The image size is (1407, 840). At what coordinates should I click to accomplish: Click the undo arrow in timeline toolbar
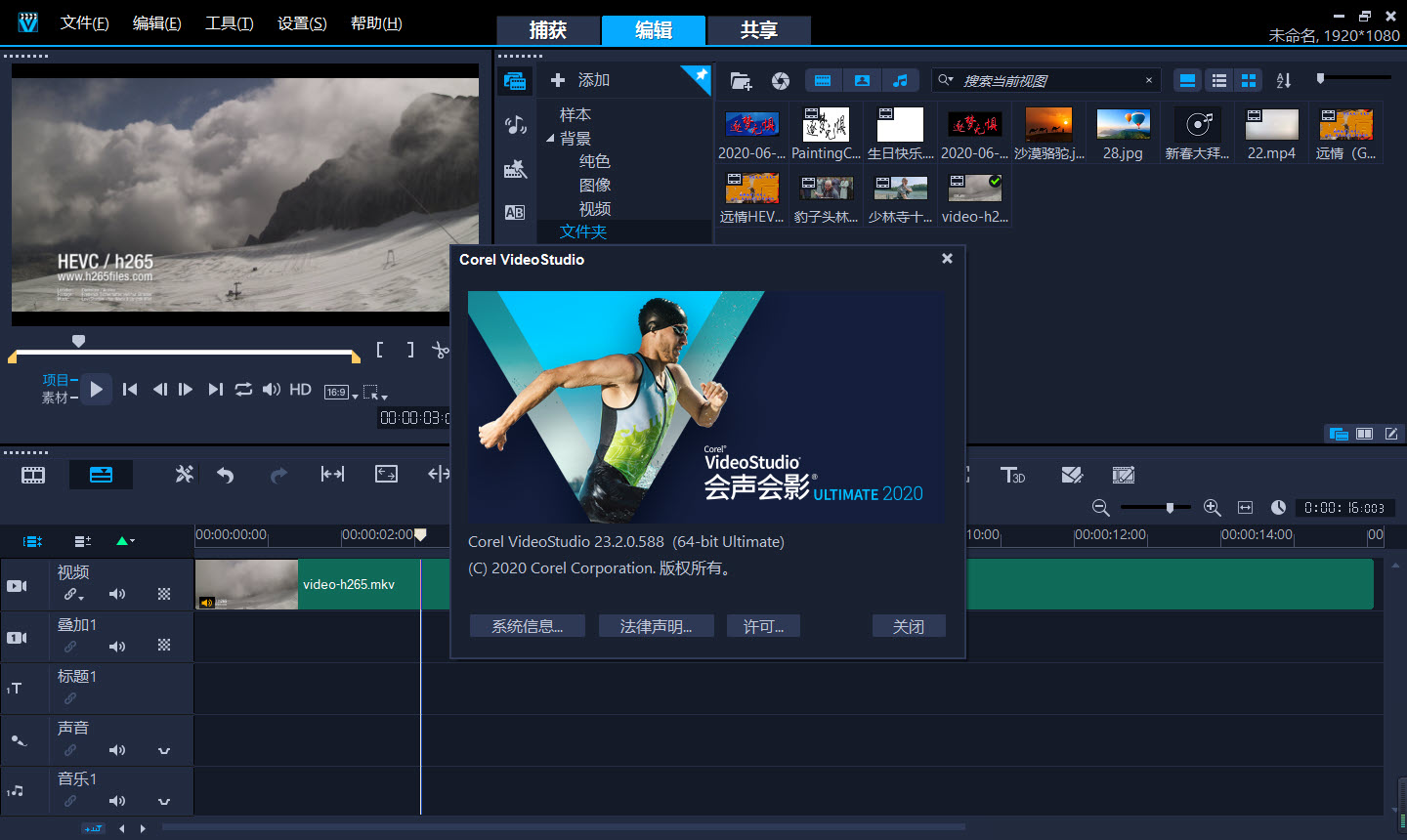pyautogui.click(x=226, y=476)
